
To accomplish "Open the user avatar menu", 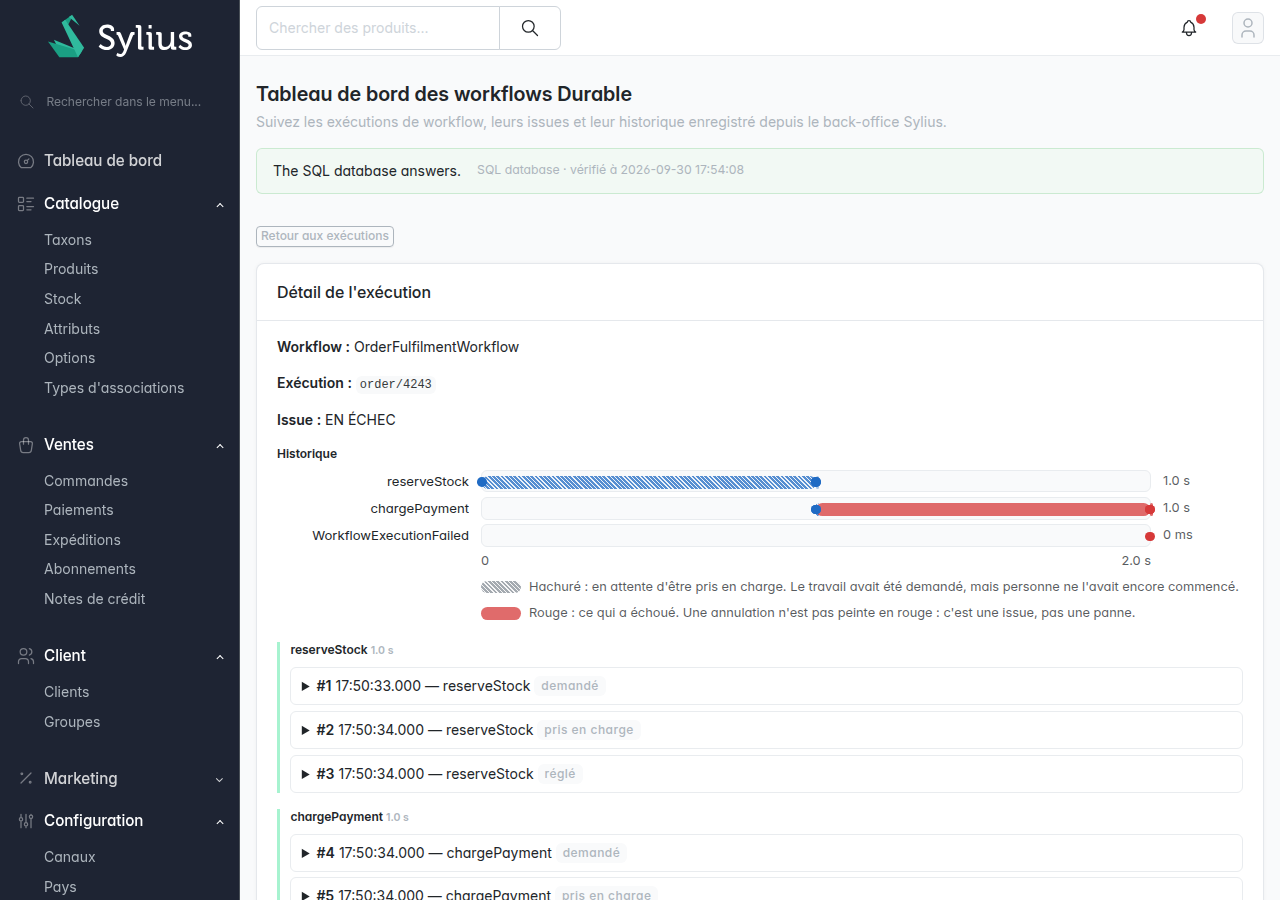I will (1248, 28).
